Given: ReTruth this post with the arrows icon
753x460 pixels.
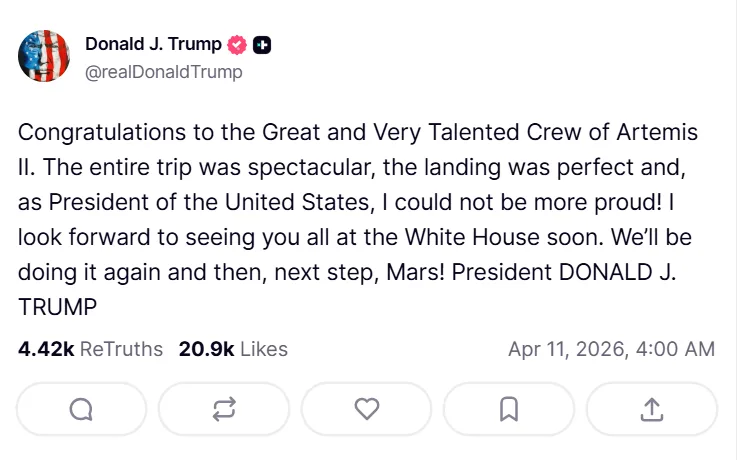Looking at the screenshot, I should 224,409.
